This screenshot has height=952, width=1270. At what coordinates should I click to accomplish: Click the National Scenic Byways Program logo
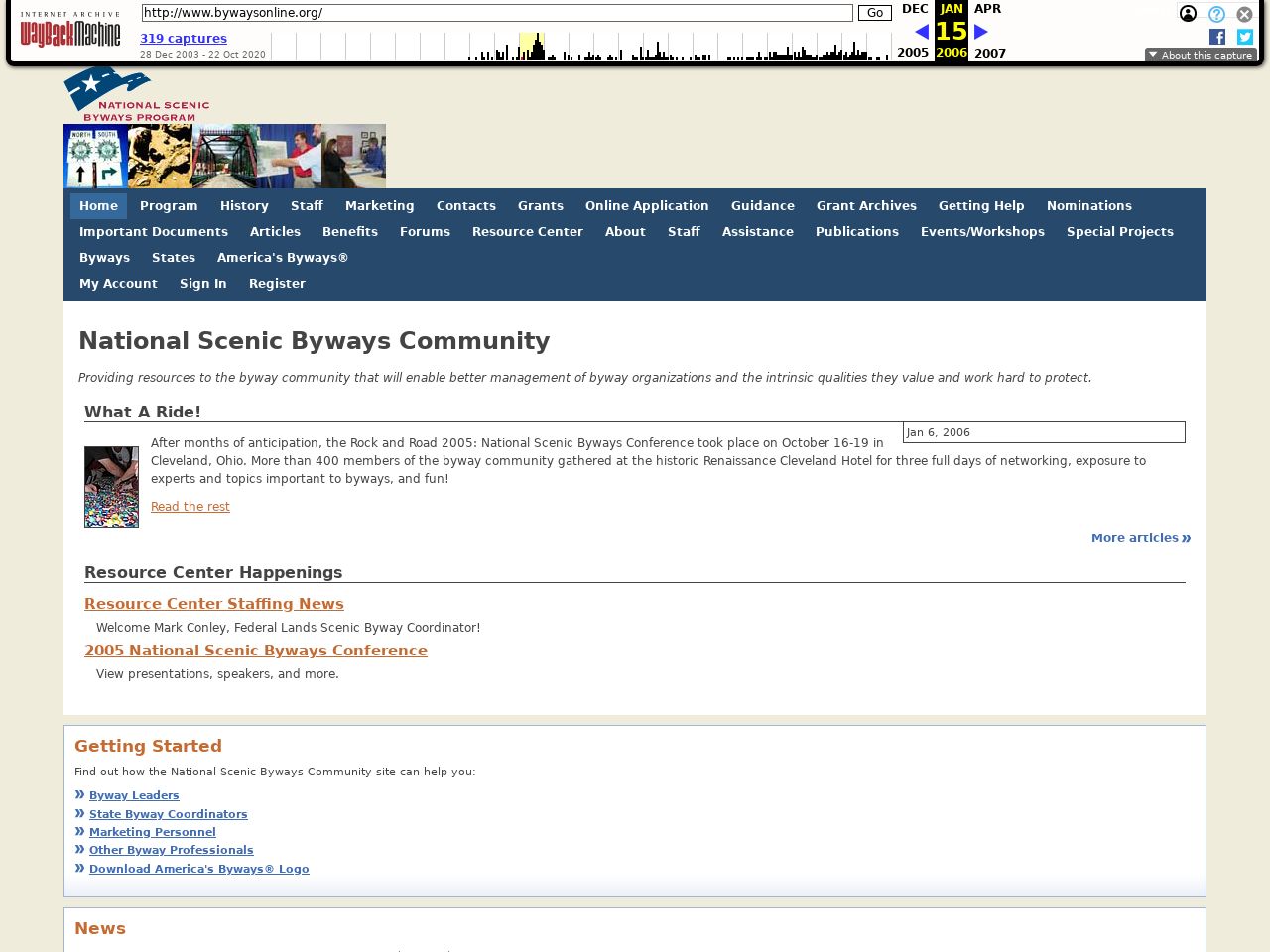tap(137, 94)
